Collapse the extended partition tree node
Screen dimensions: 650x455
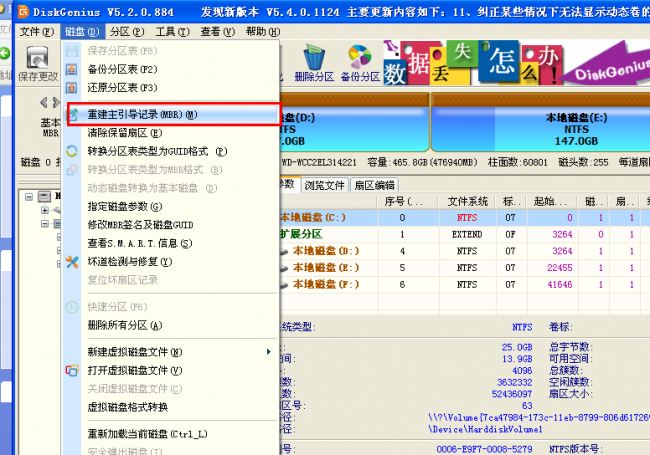pyautogui.click(x=44, y=224)
